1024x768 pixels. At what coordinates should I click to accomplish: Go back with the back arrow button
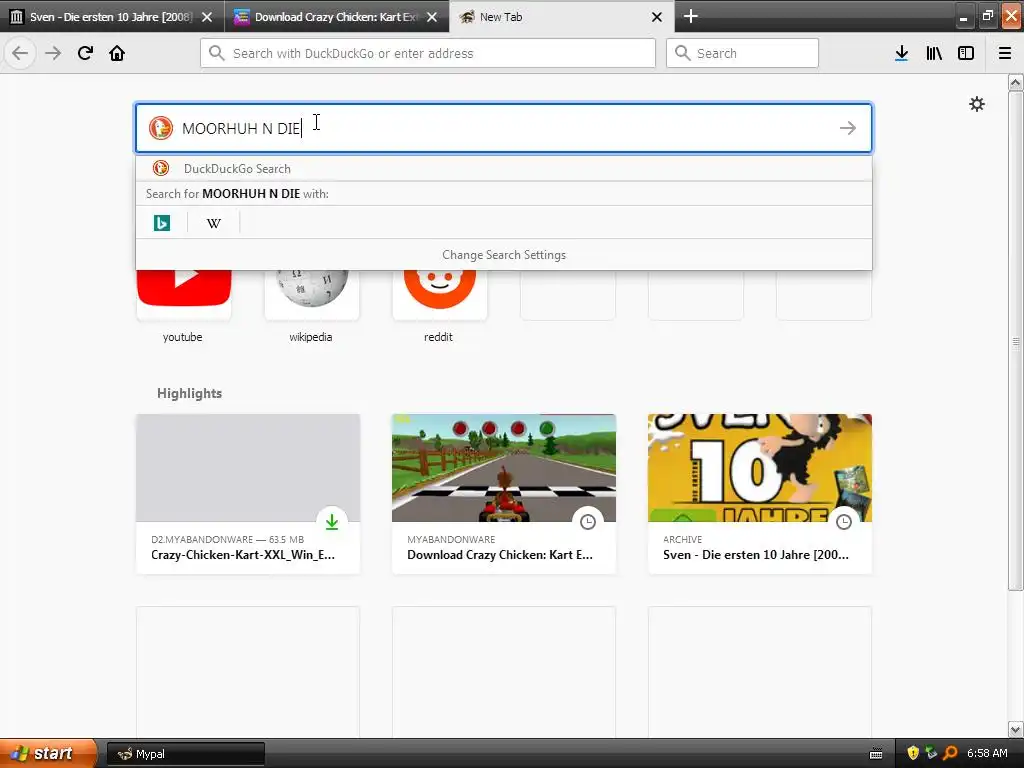coord(20,53)
